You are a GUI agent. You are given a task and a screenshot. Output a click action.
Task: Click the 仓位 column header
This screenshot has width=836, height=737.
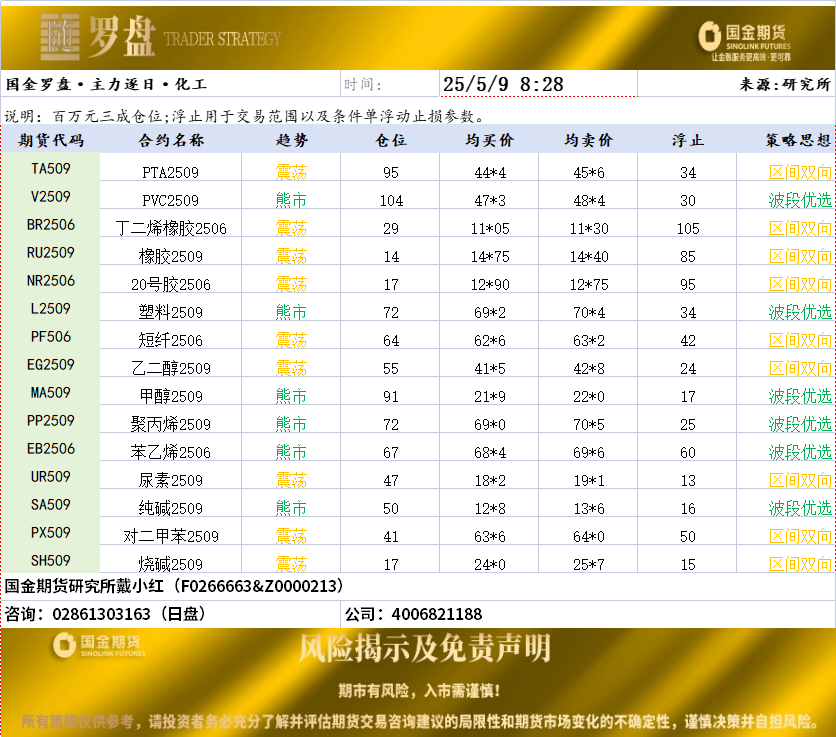coord(391,140)
